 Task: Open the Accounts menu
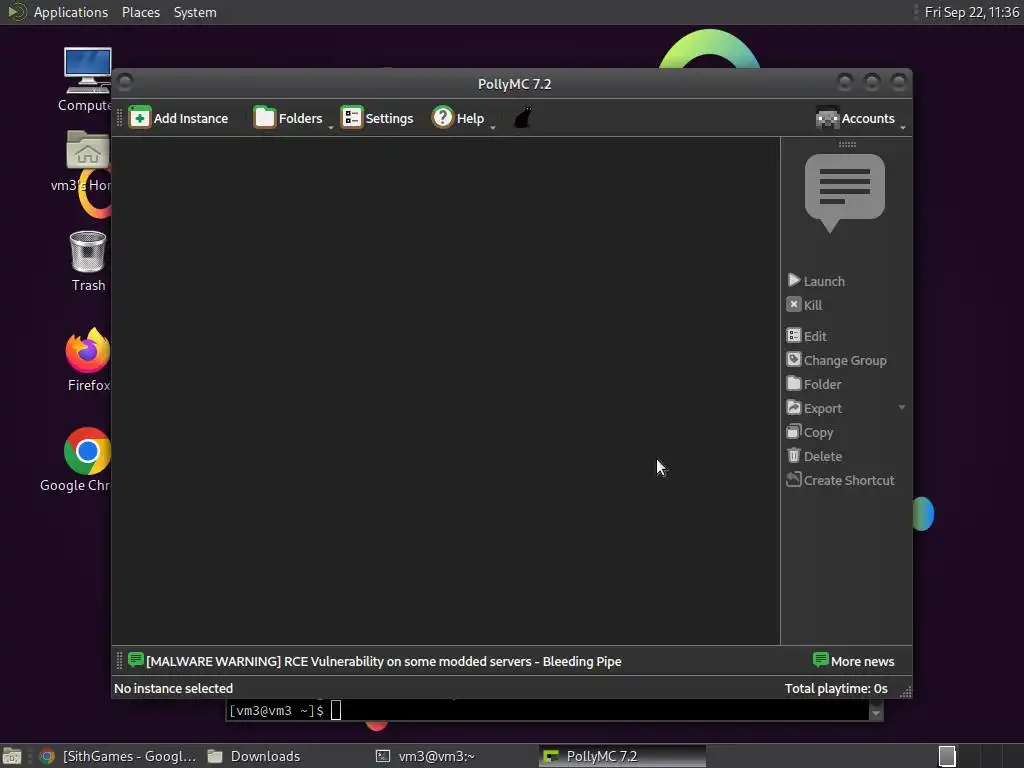[x=855, y=118]
